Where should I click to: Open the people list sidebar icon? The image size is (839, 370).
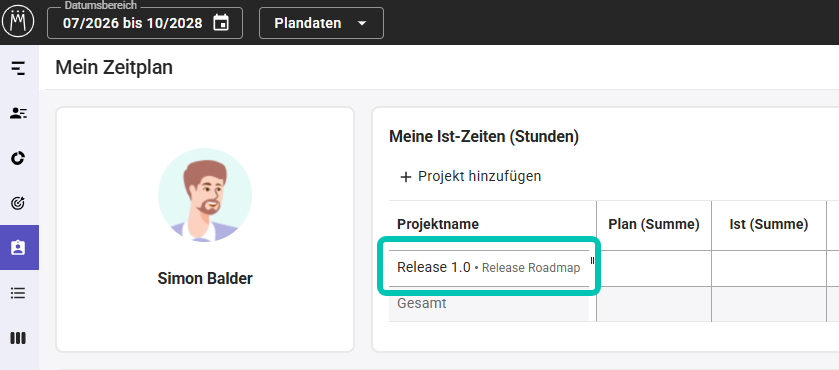point(19,113)
